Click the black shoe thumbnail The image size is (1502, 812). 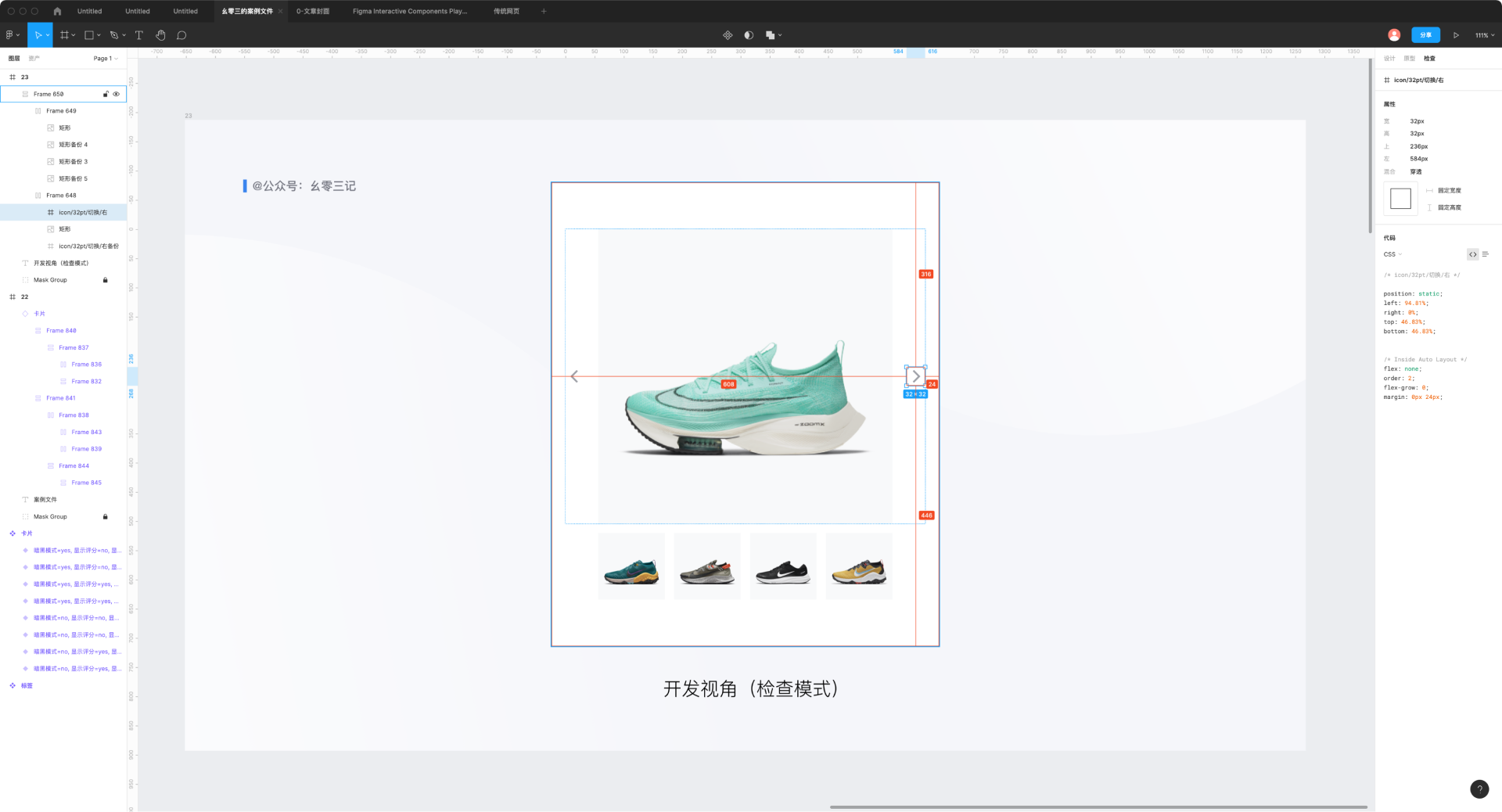pos(783,566)
